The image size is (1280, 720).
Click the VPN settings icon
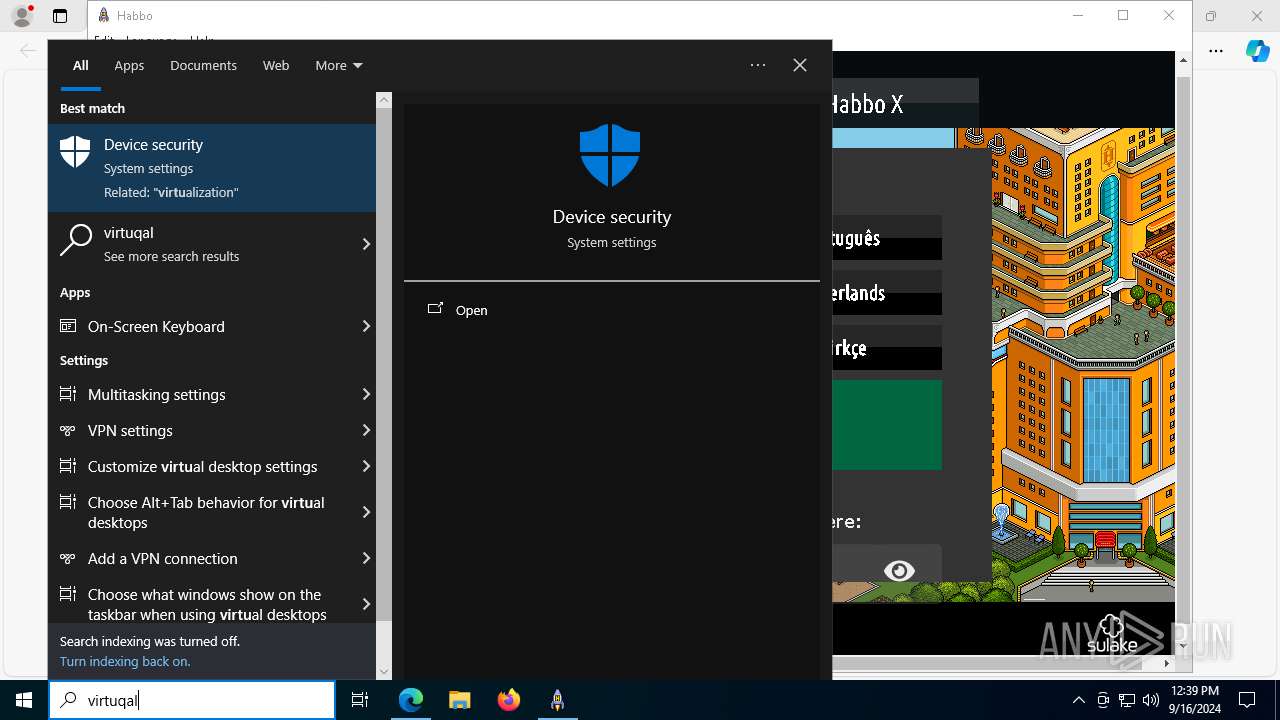pyautogui.click(x=68, y=430)
